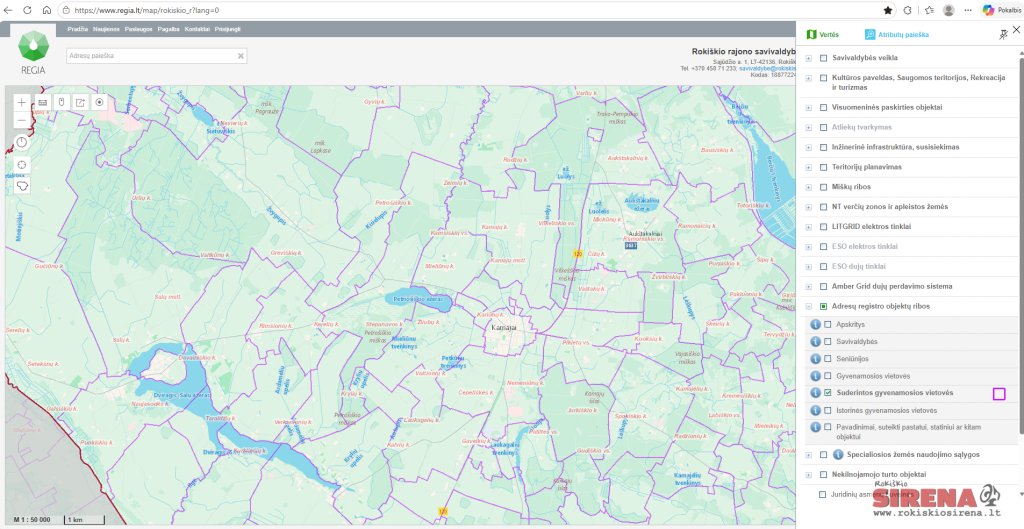Open the Pradžia menu item
This screenshot has width=1024, height=529.
pyautogui.click(x=78, y=29)
